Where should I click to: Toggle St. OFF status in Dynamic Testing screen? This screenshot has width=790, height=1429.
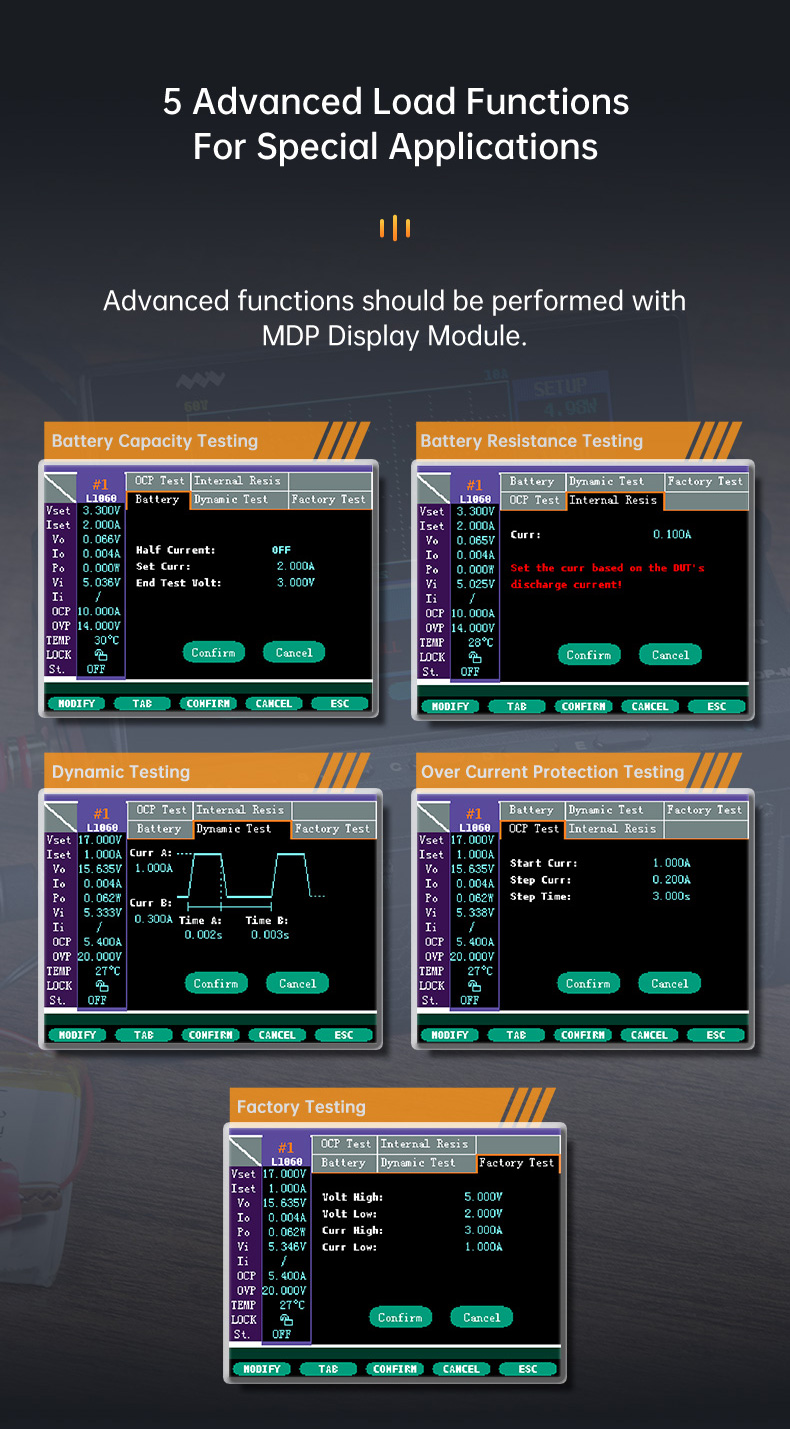coord(97,1000)
